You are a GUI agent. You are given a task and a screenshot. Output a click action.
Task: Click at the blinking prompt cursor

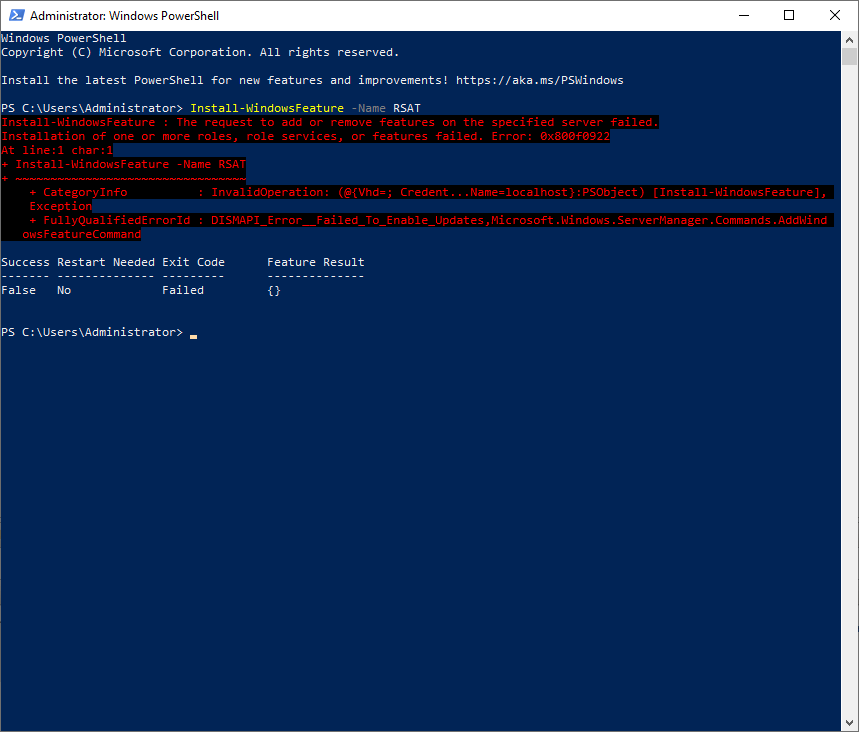193,336
